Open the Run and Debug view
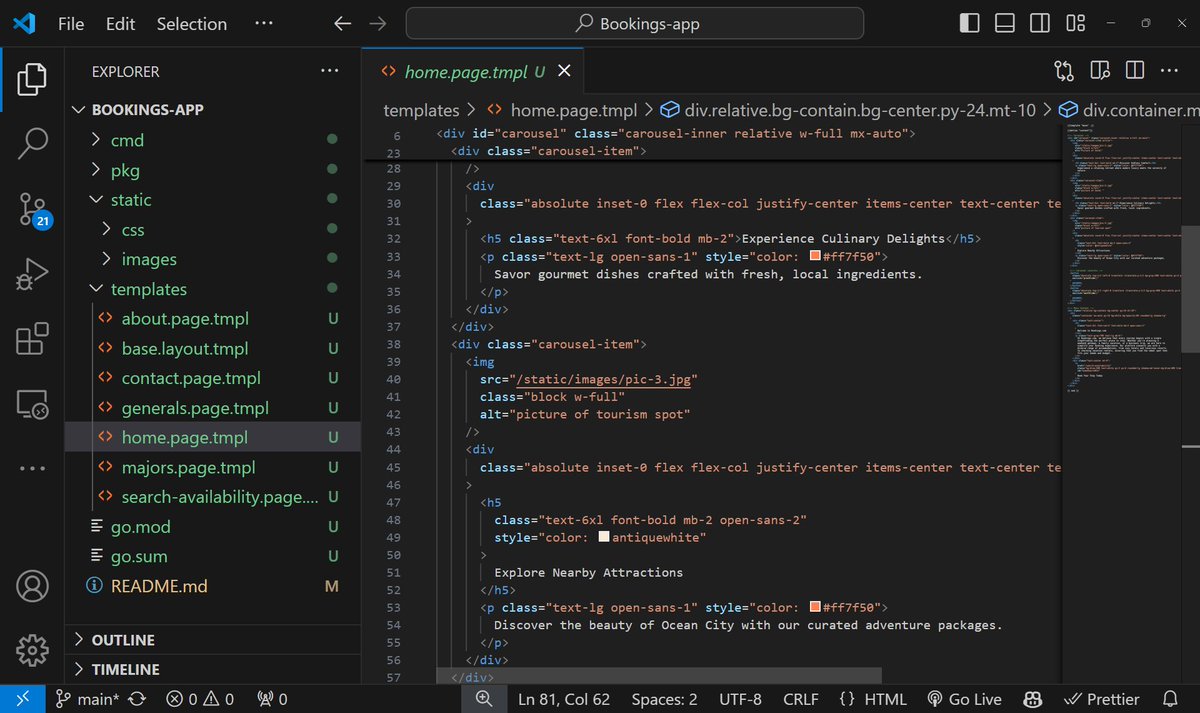The image size is (1200, 713). tap(32, 274)
